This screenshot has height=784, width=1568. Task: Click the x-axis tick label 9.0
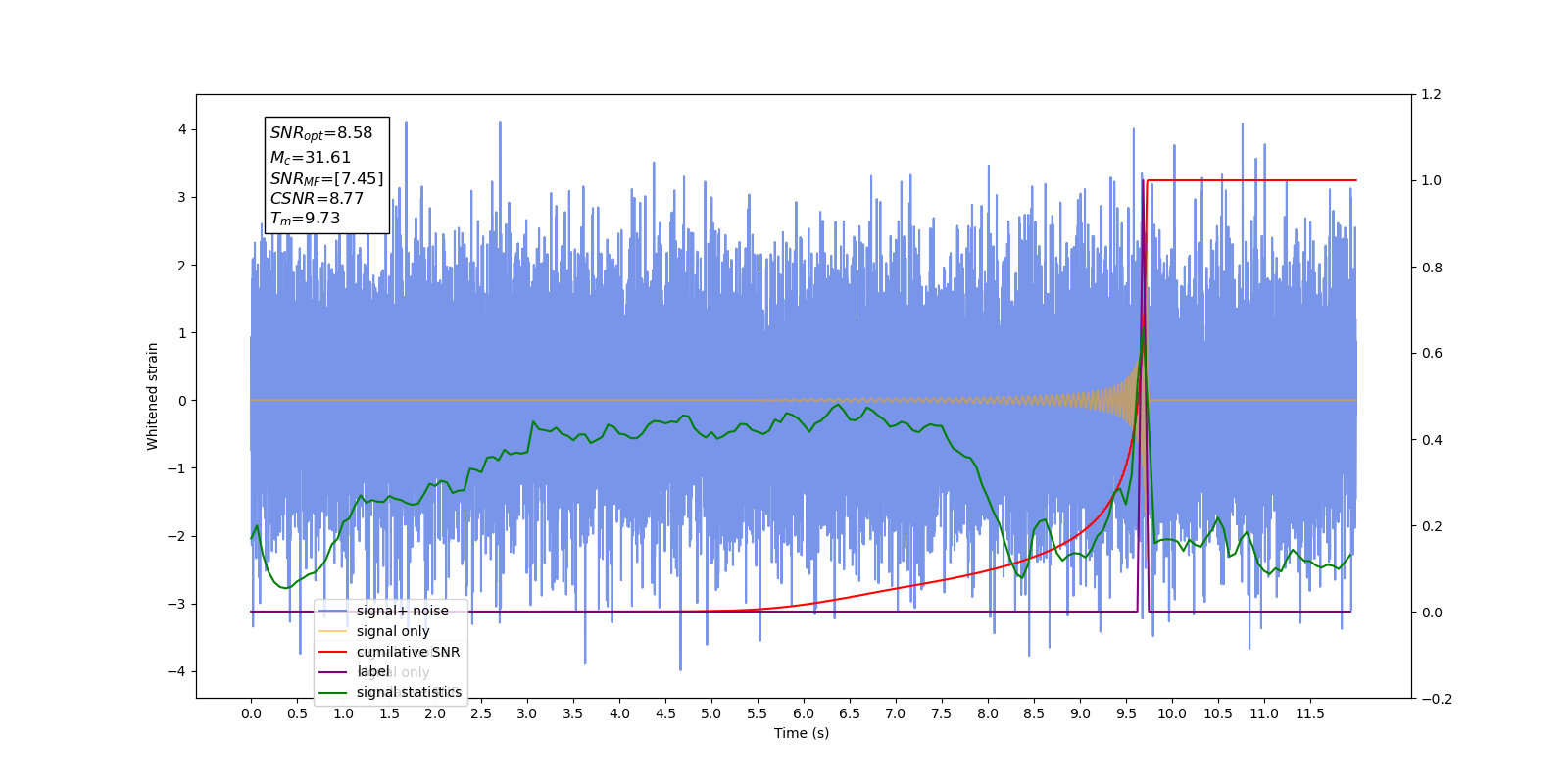(x=1080, y=713)
